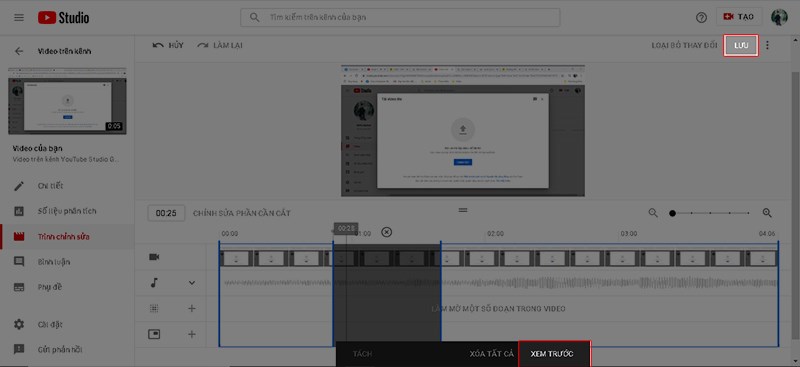Click the TÁCH split button
The image size is (800, 367).
tap(362, 354)
